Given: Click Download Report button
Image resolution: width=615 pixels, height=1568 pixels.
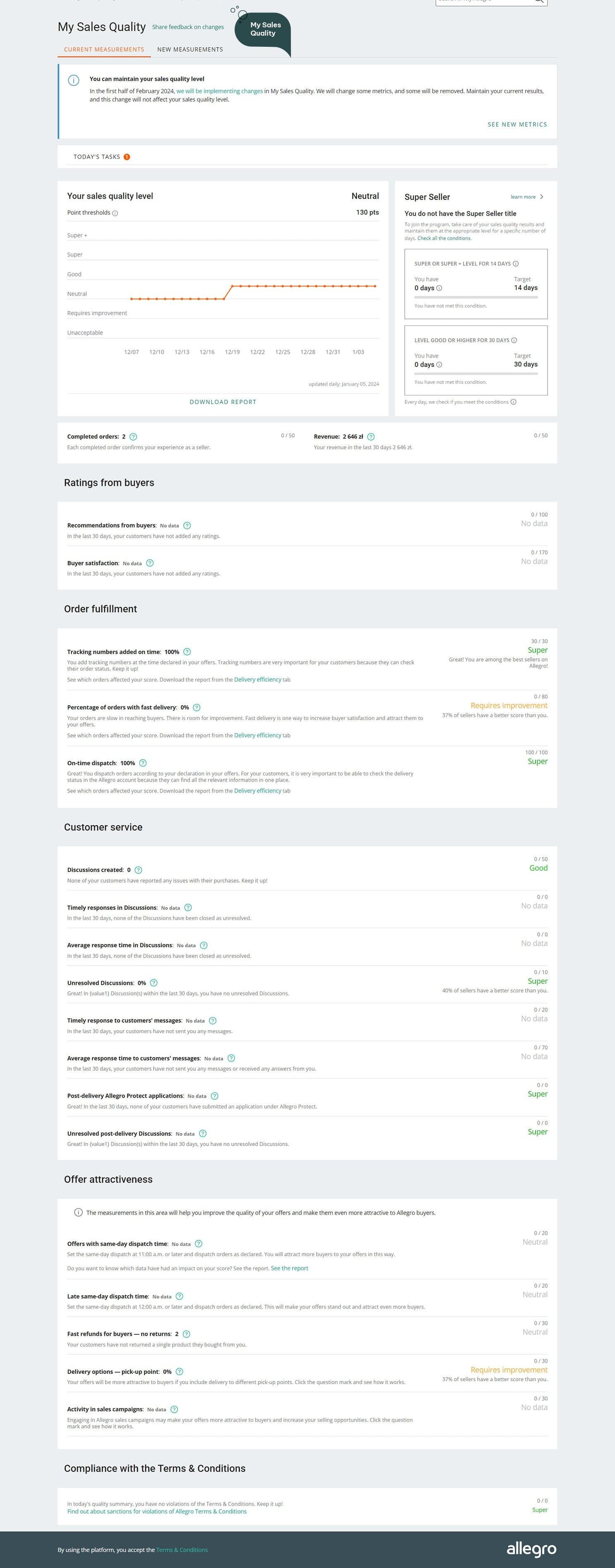Looking at the screenshot, I should coord(223,402).
